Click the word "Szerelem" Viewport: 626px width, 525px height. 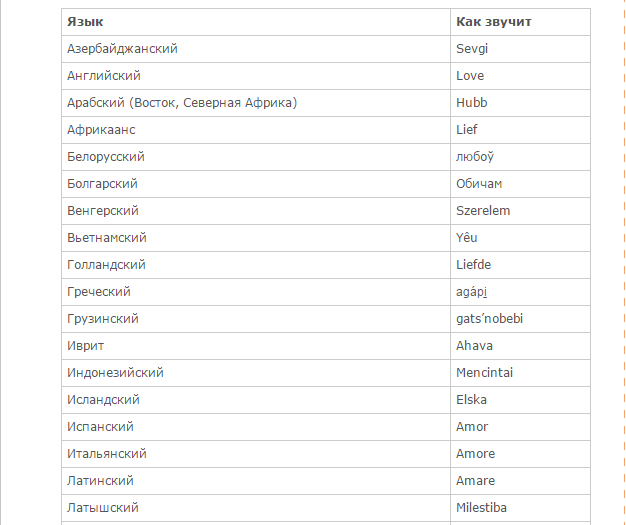coord(483,211)
